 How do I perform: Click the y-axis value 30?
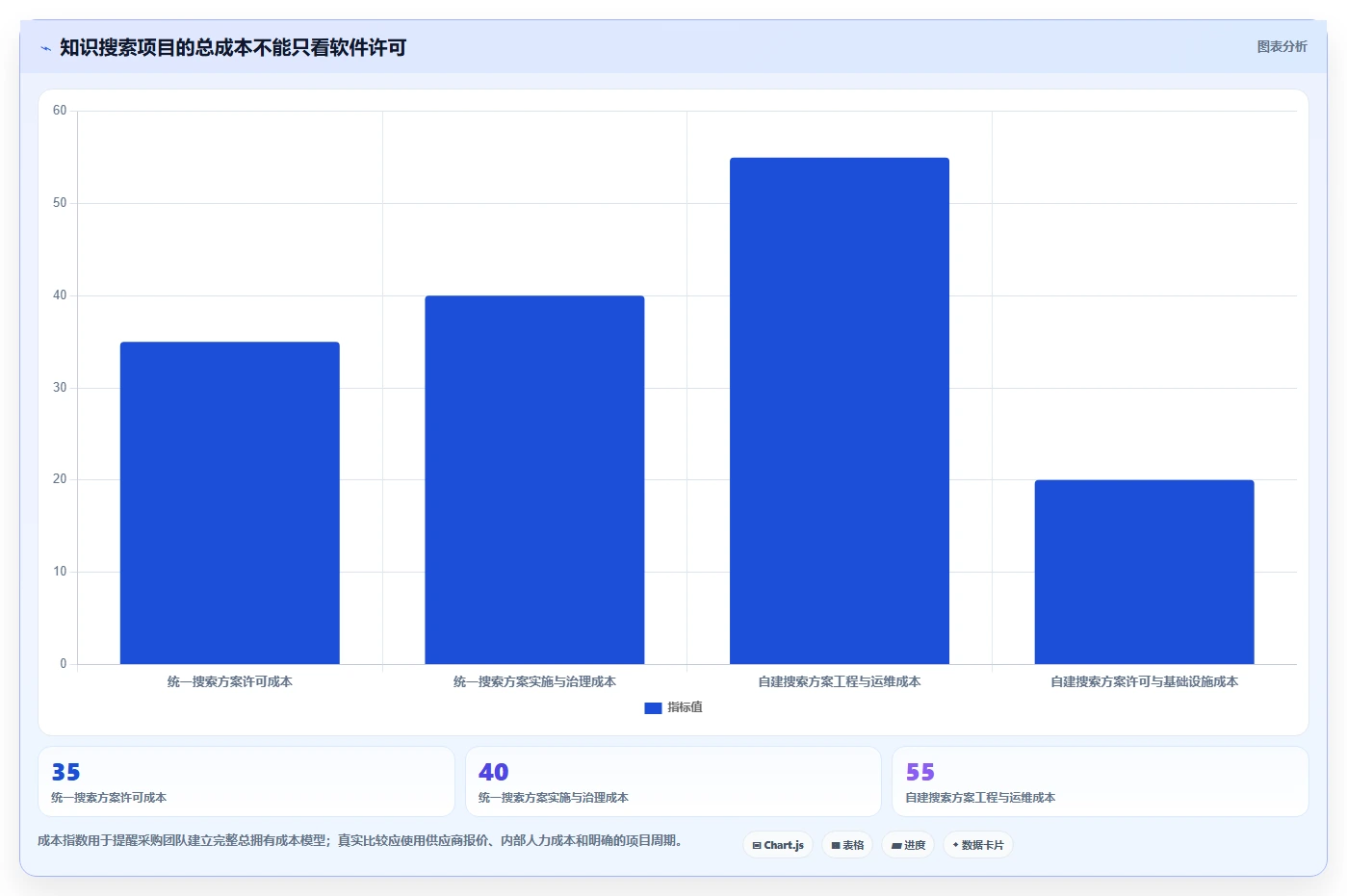[x=60, y=388]
